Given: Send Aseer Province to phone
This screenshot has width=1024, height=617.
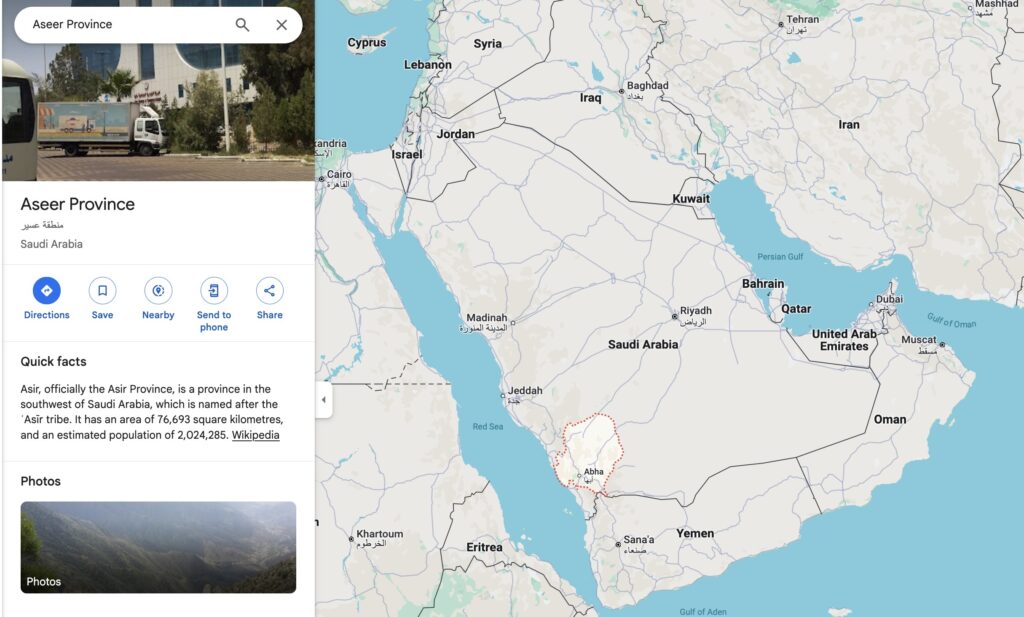Looking at the screenshot, I should pos(213,291).
